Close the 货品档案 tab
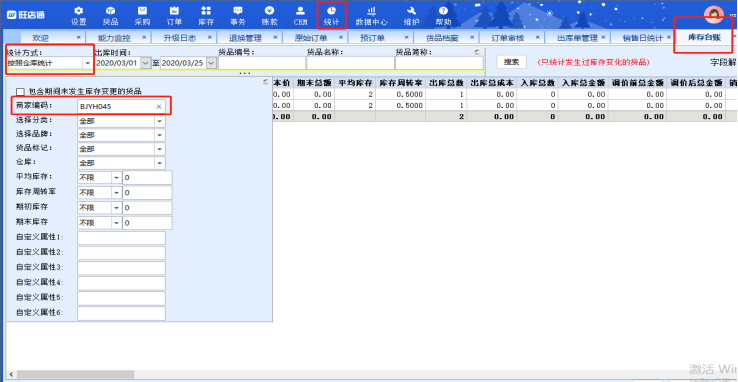738x382 pixels. (473, 37)
